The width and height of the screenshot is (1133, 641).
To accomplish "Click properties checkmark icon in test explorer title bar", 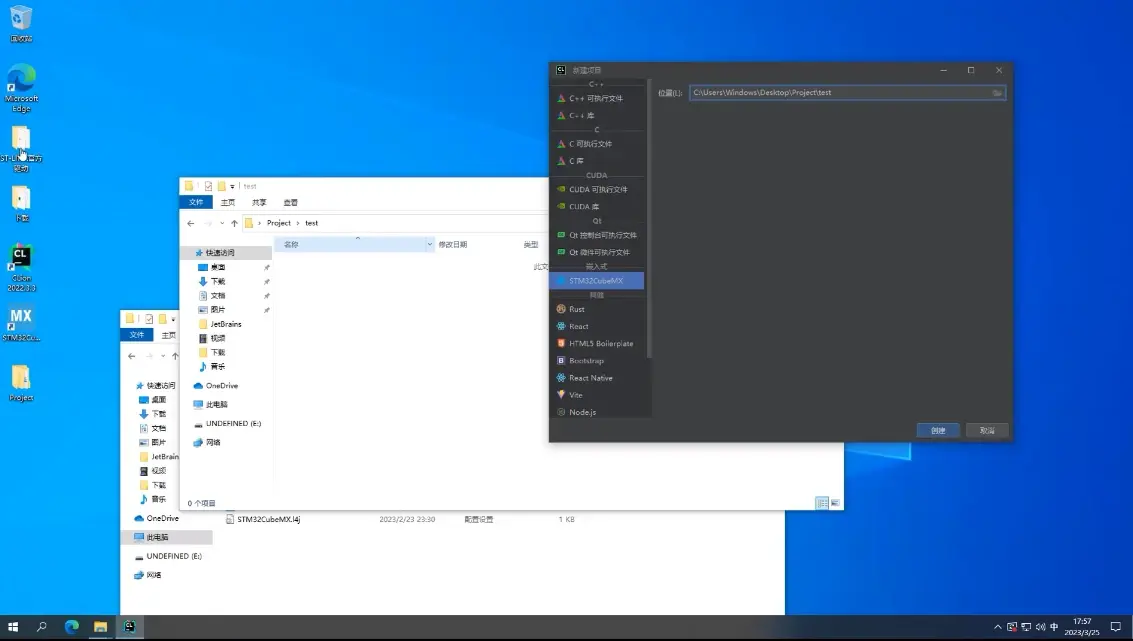I will coord(208,186).
